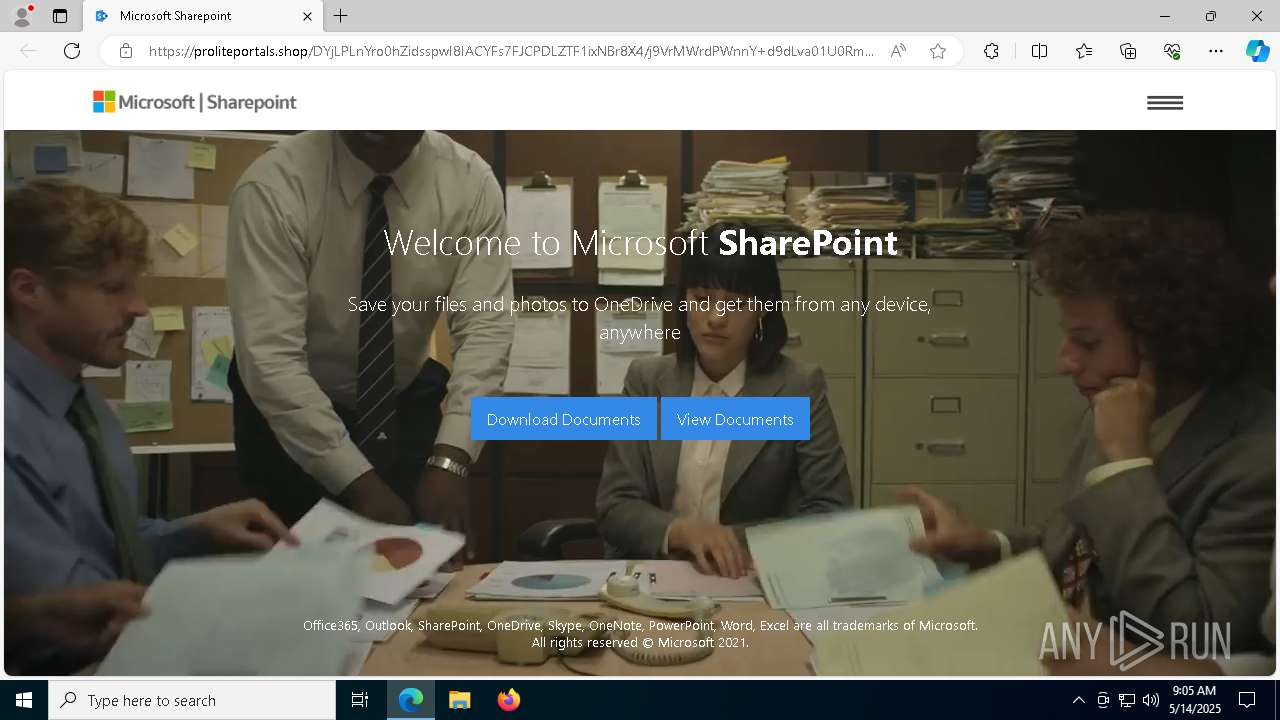The image size is (1280, 720).
Task: Open the tab actions menu
Action: click(60, 16)
